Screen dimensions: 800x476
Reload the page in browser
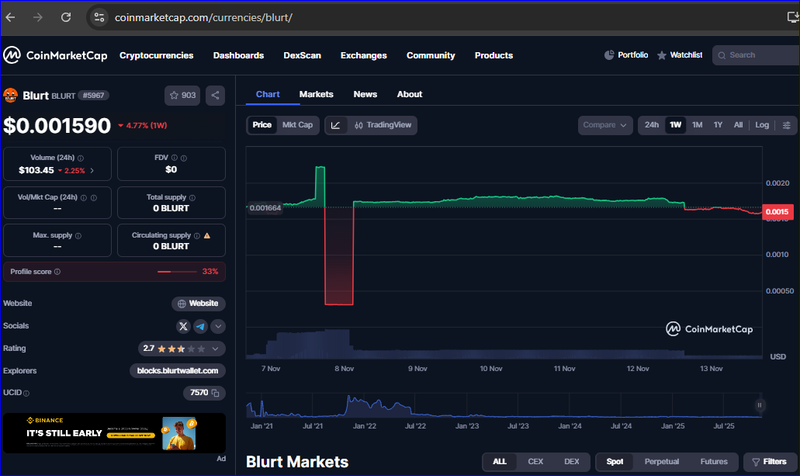pyautogui.click(x=66, y=17)
